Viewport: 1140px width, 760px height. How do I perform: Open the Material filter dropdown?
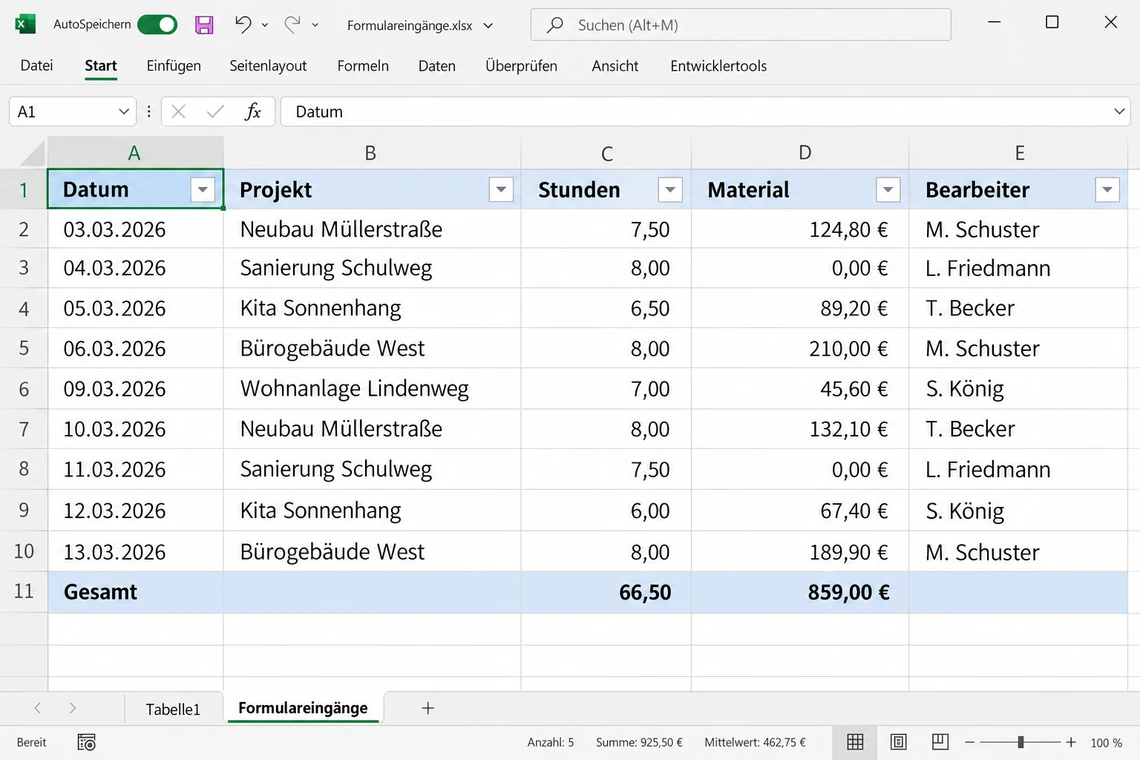(x=888, y=190)
